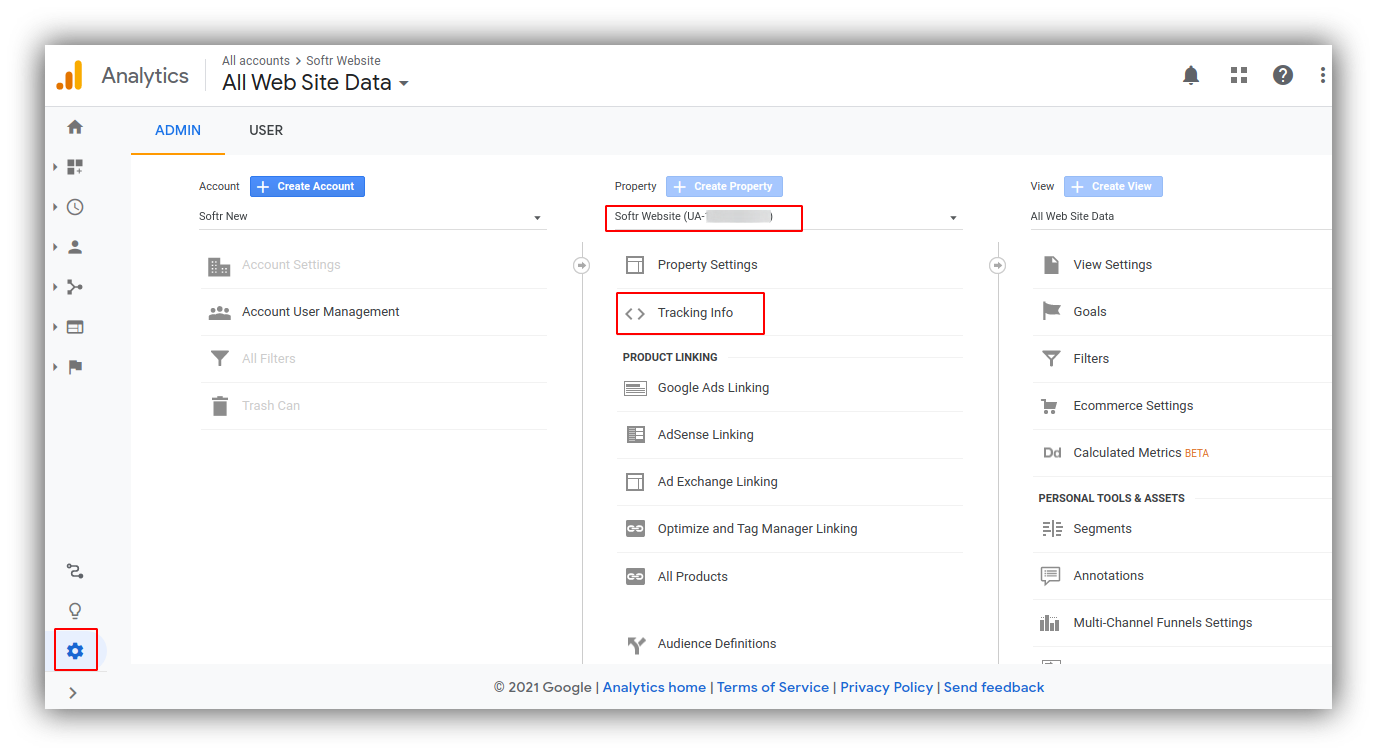Open Audience person icon in sidebar
This screenshot has height=754, width=1377.
pos(75,247)
